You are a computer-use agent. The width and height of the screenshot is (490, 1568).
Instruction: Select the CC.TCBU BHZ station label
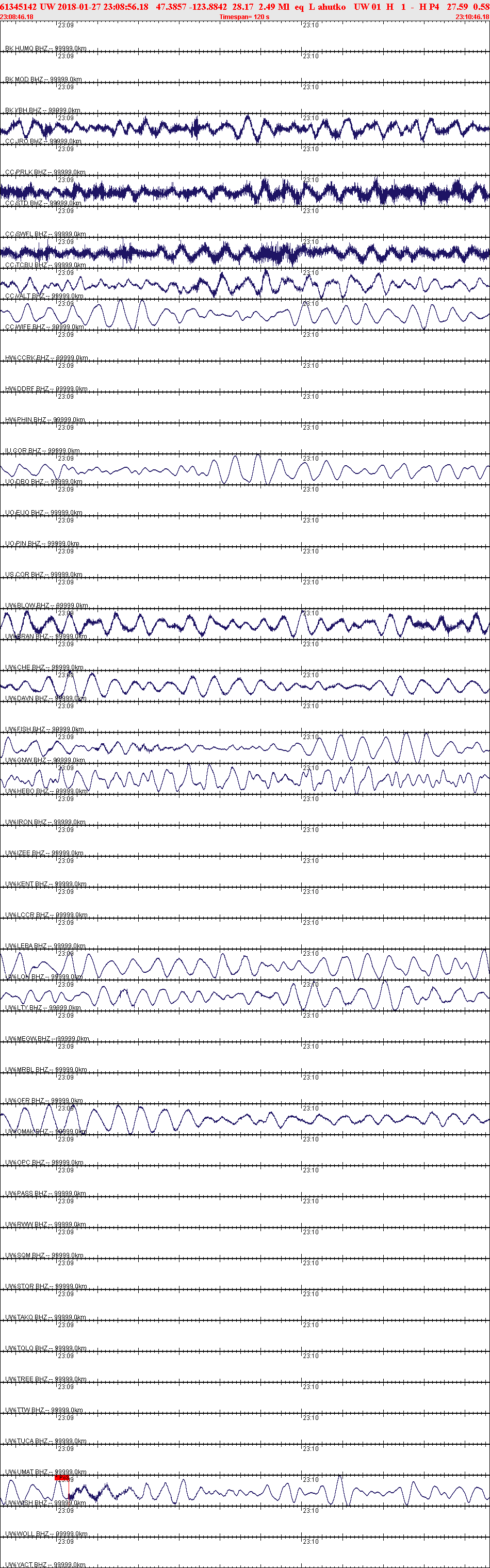click(46, 266)
